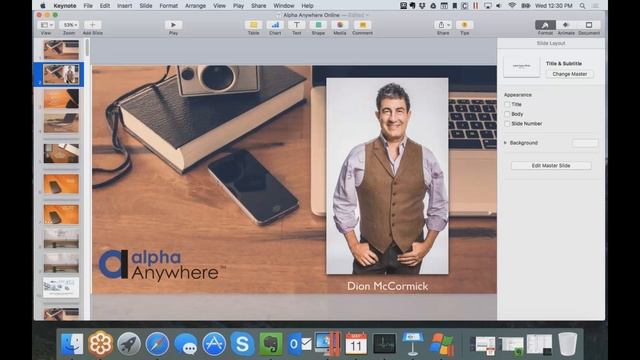Open Launchpad rocket icon in Dock

click(129, 344)
